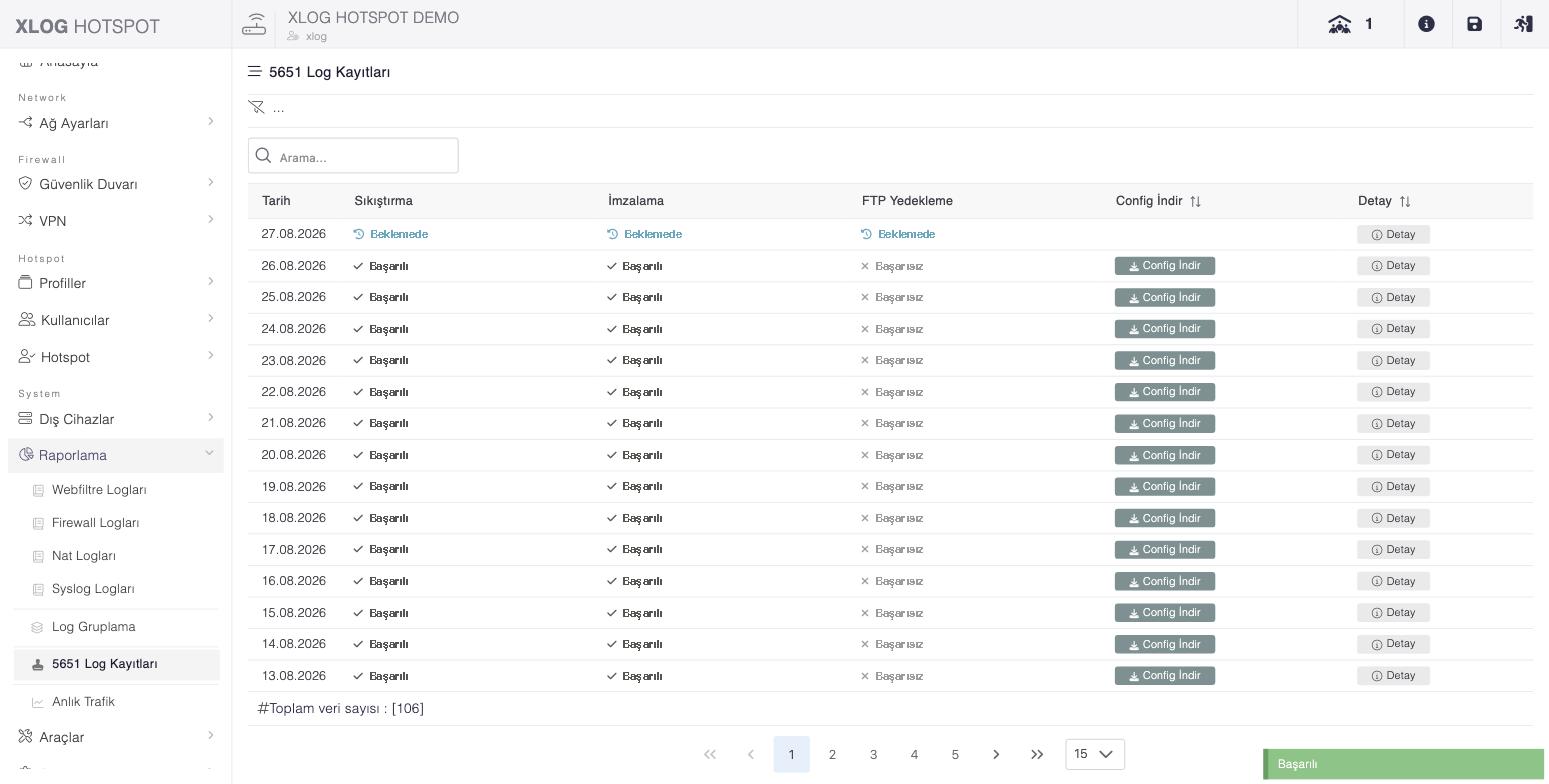Click the save disk icon in header
Viewport: 1549px width, 784px height.
1475,24
